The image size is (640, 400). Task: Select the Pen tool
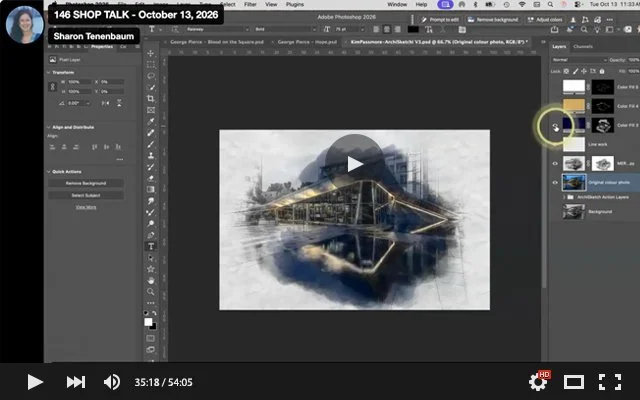pos(151,235)
